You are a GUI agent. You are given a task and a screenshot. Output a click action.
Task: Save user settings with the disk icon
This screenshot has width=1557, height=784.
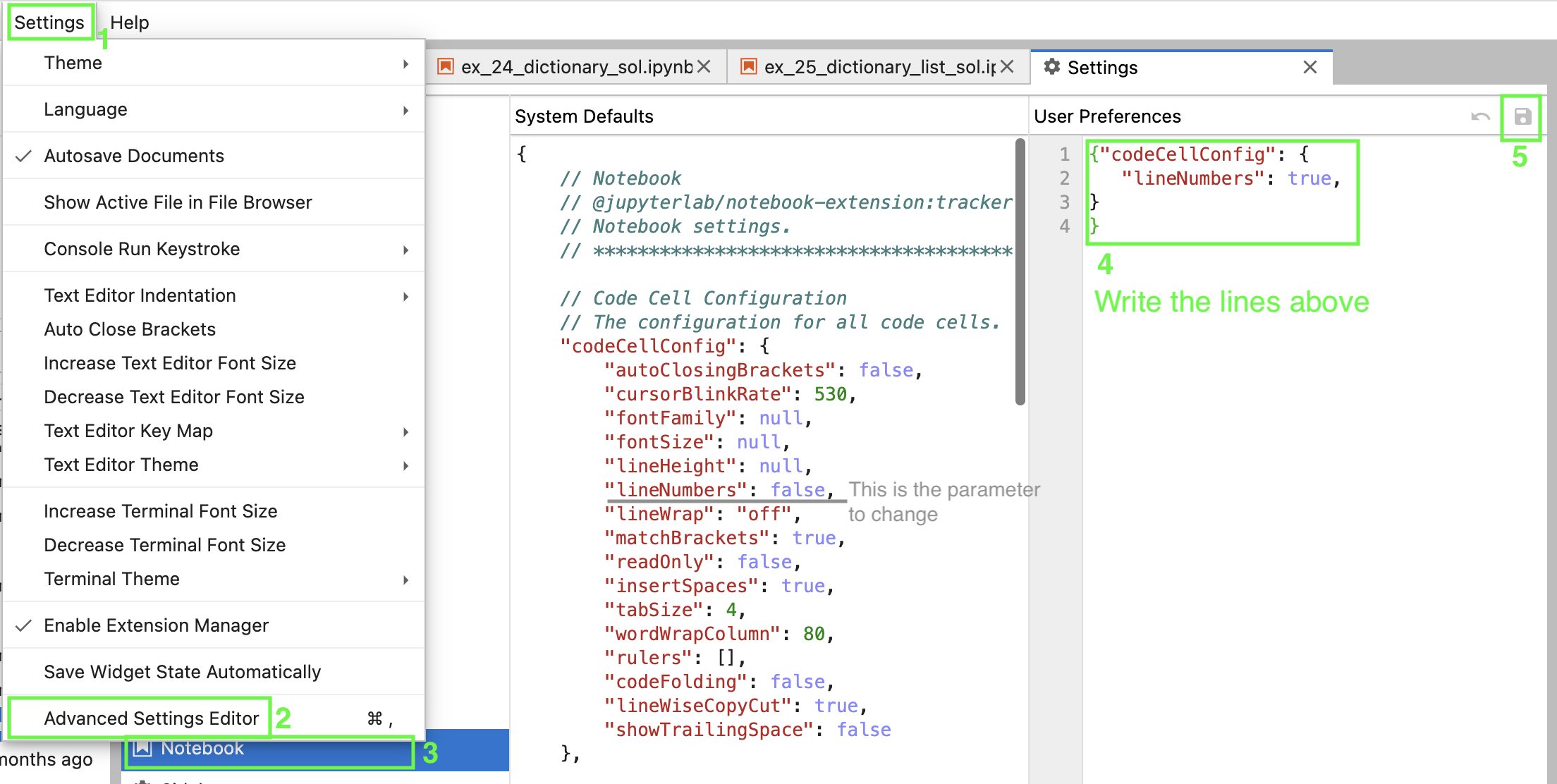1522,117
